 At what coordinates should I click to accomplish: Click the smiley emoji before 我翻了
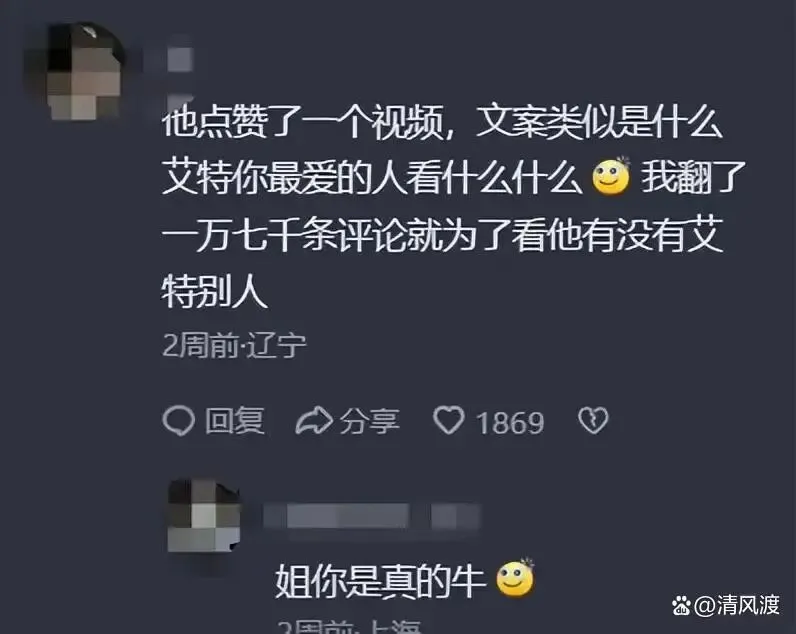(611, 176)
